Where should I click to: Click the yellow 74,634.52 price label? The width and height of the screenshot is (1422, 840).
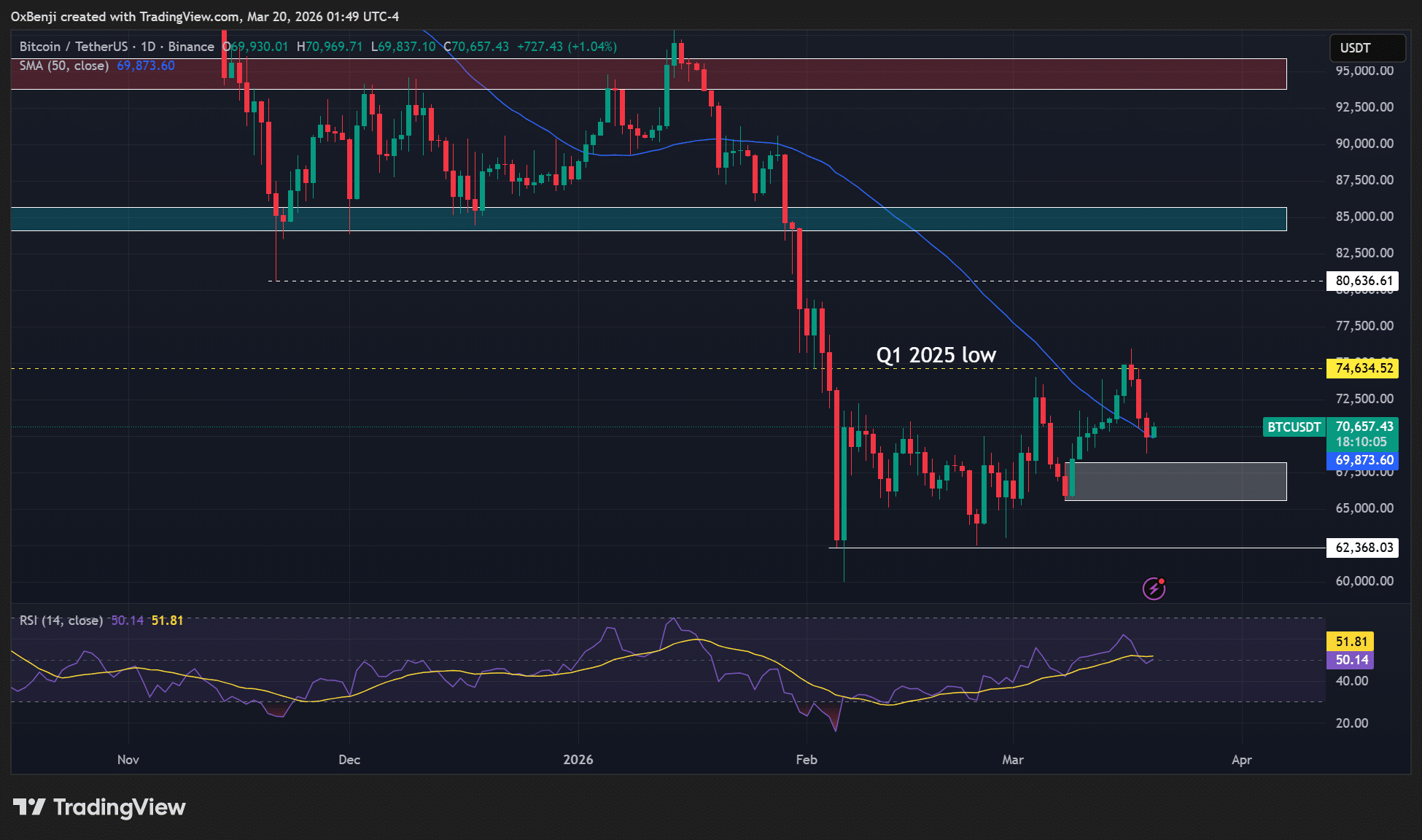click(x=1362, y=368)
